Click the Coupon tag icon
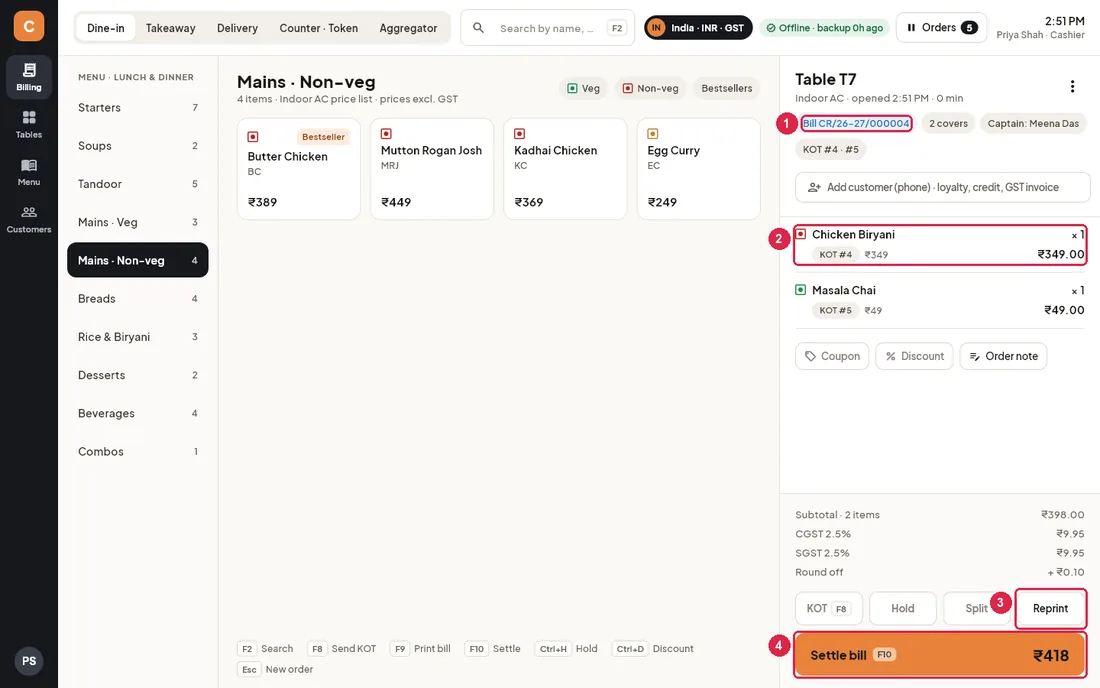Viewport: 1100px width, 688px height. tap(810, 356)
